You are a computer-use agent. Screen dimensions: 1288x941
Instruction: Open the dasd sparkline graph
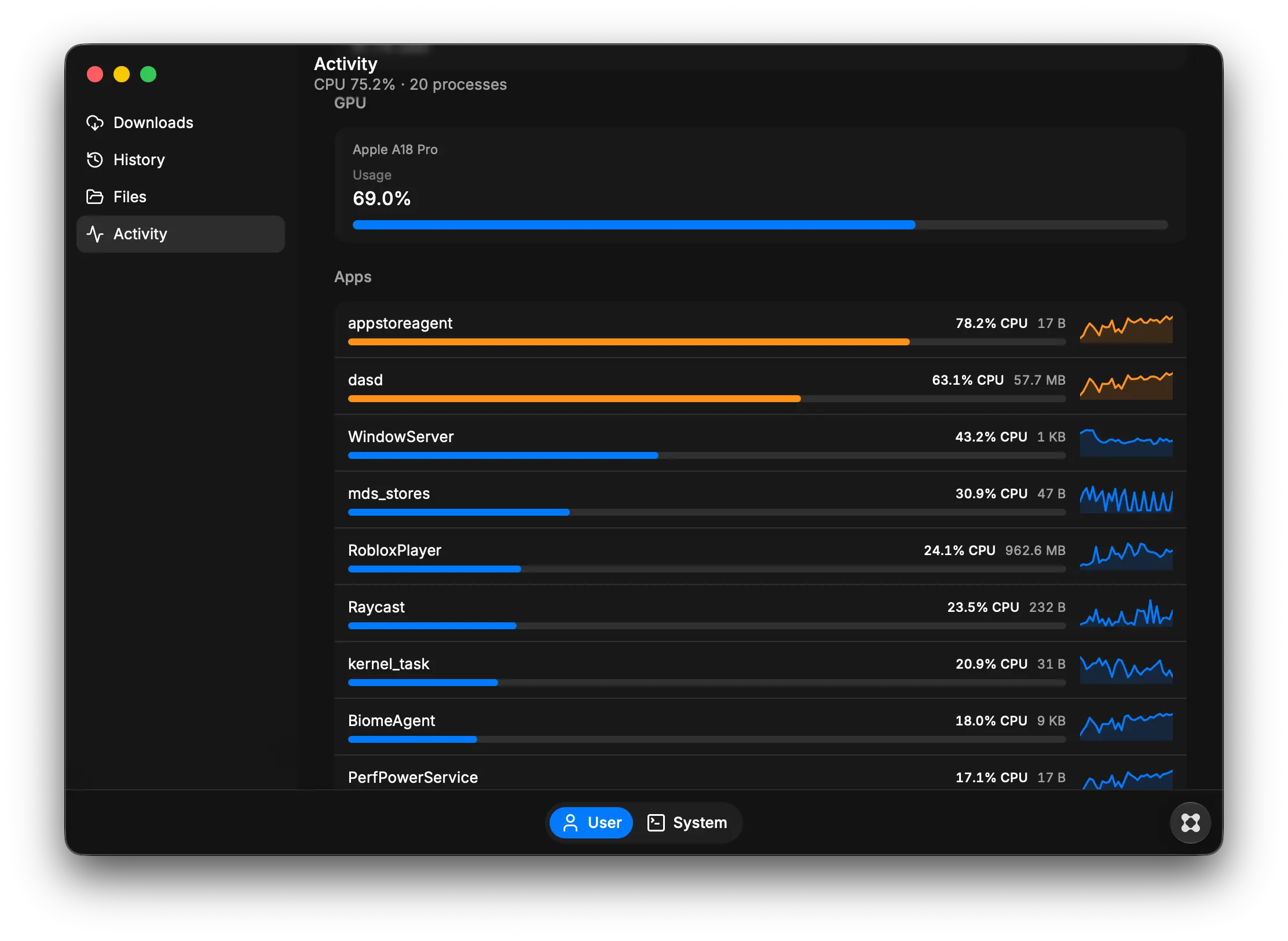click(x=1126, y=386)
